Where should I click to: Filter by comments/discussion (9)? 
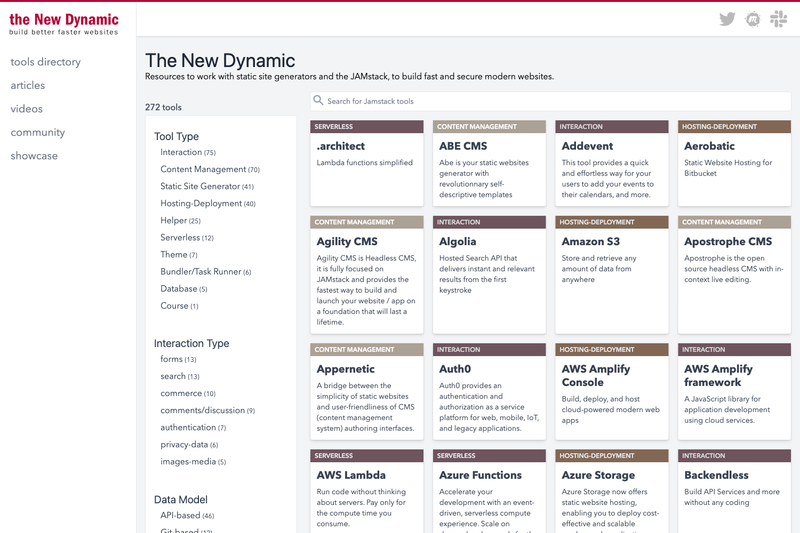pos(208,410)
